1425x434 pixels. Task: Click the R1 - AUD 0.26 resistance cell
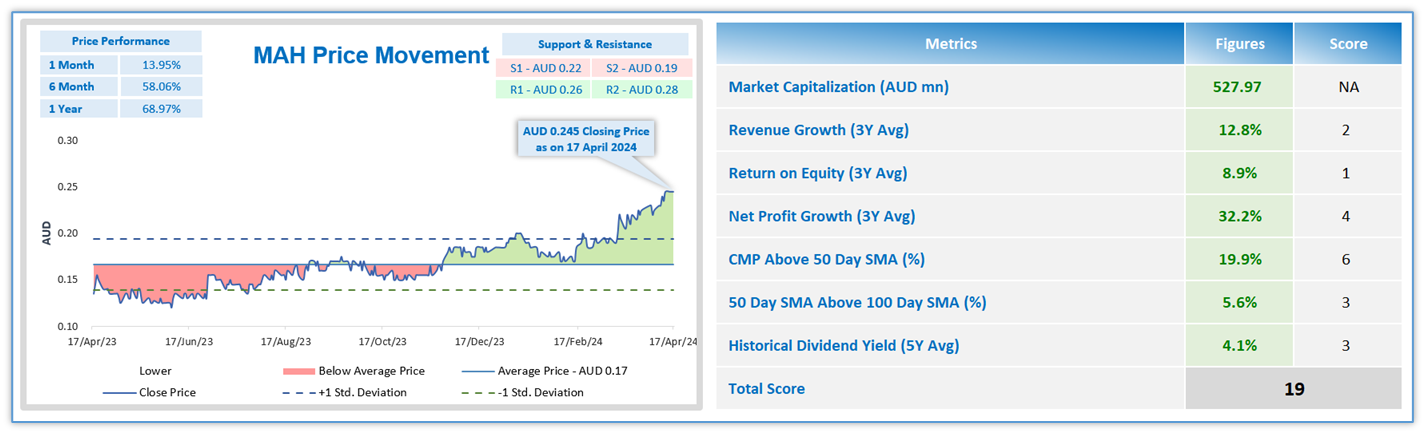544,89
